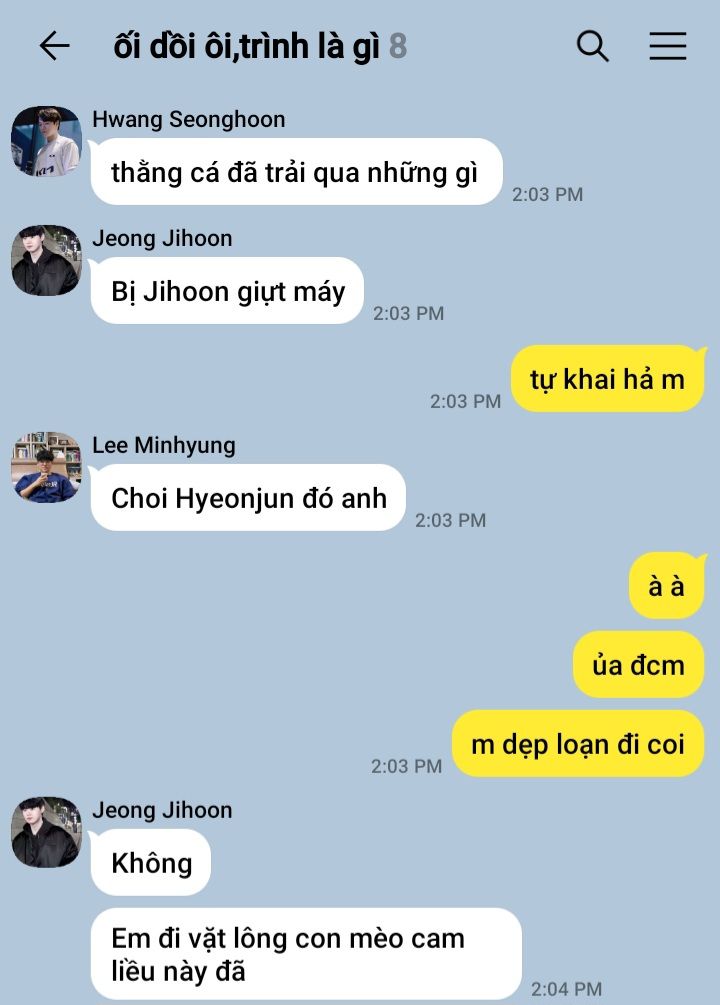This screenshot has width=720, height=1005.
Task: Open Hwang Seonghoon's profile picture
Action: (46, 141)
